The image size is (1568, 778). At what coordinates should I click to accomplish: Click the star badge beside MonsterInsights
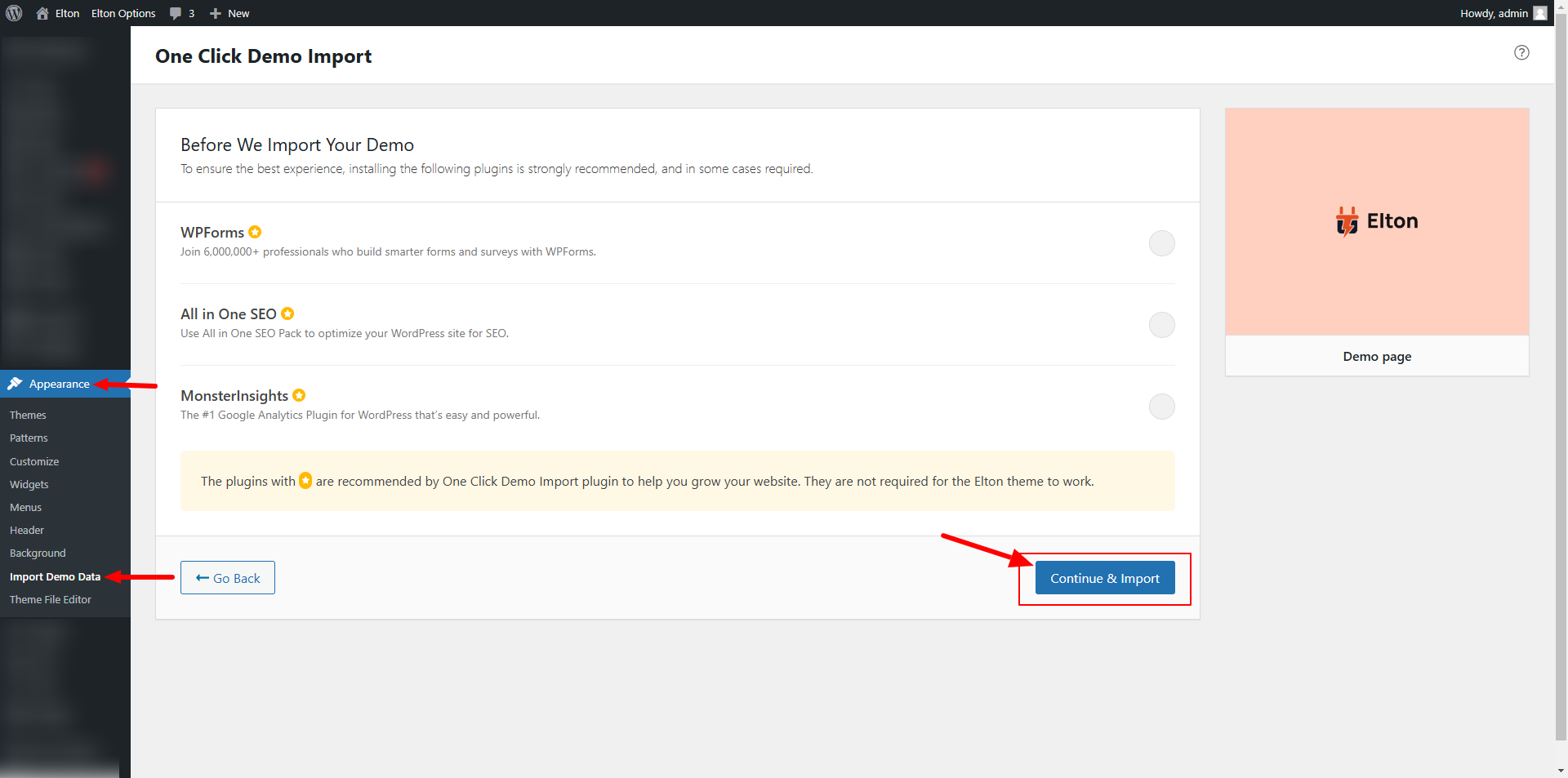coord(299,395)
